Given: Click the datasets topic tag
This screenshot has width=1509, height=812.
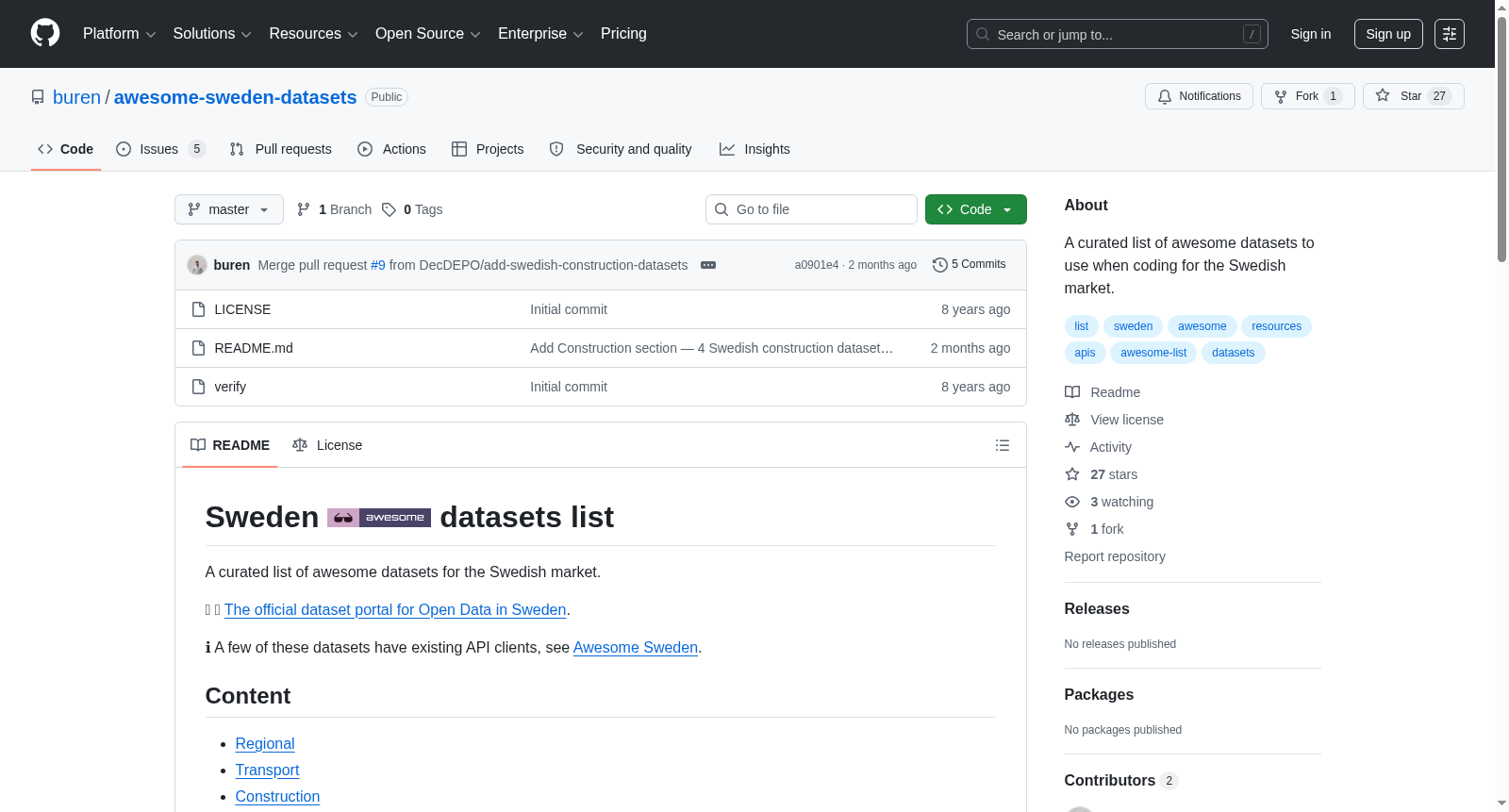Looking at the screenshot, I should tap(1234, 353).
